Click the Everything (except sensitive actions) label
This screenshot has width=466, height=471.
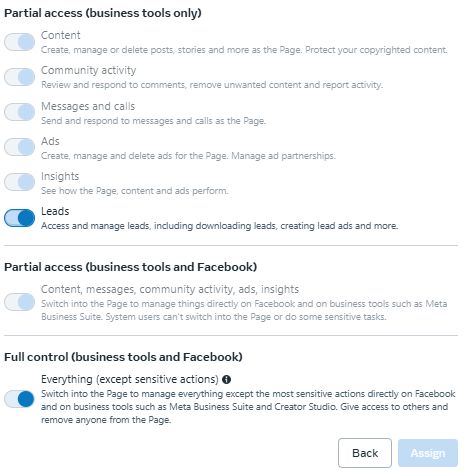(x=130, y=379)
